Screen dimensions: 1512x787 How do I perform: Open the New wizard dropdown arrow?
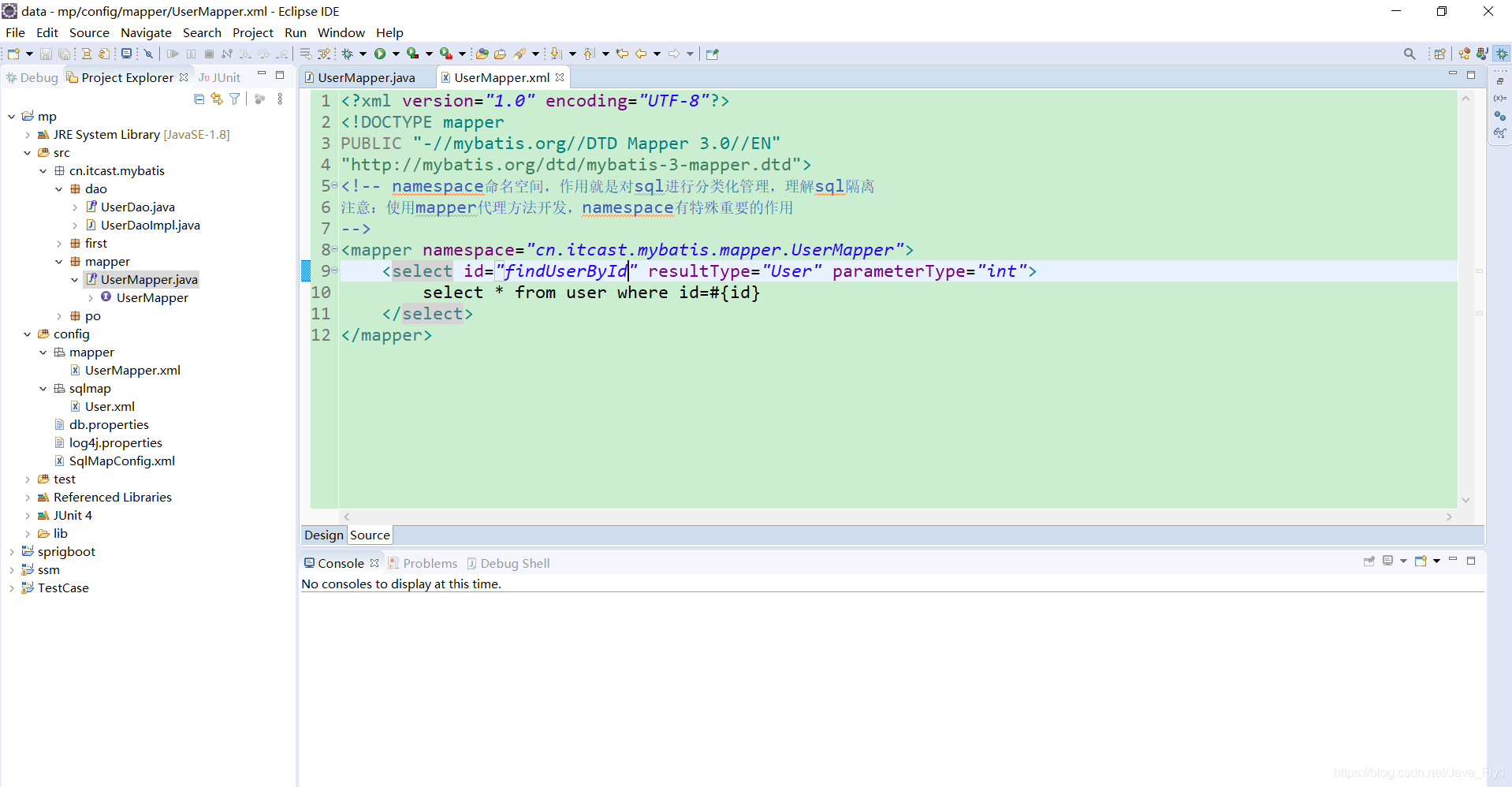click(29, 54)
